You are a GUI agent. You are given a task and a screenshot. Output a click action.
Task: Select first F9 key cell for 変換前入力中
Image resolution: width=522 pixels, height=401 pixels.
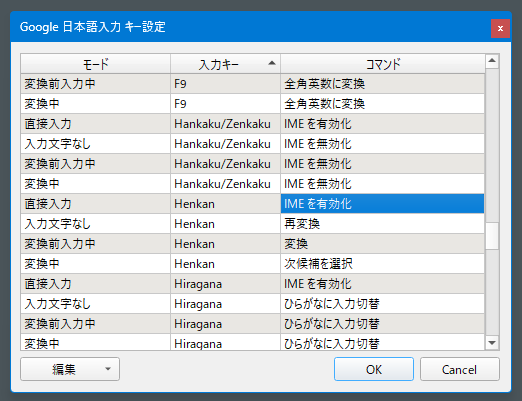click(x=225, y=84)
